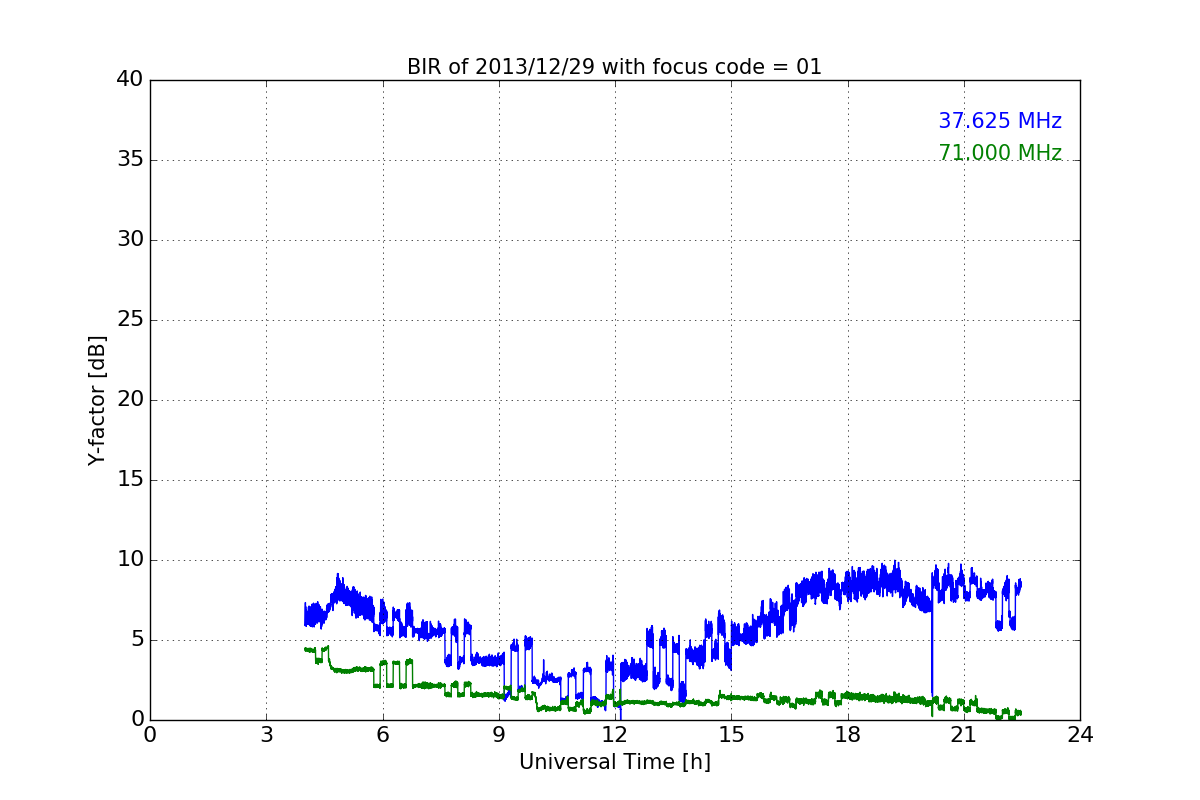Screen dimensions: 1200x800
Task: Click the plot title "BIR of 2013/12/29 with focus code = 01"
Action: click(614, 67)
